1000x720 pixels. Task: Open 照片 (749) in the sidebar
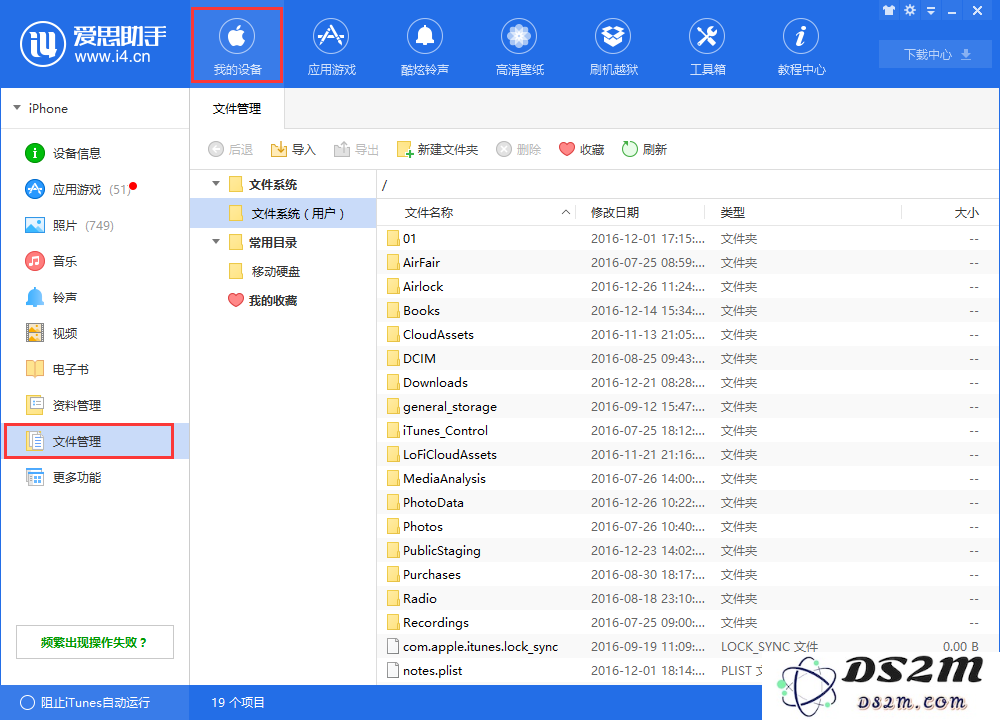[x=96, y=225]
